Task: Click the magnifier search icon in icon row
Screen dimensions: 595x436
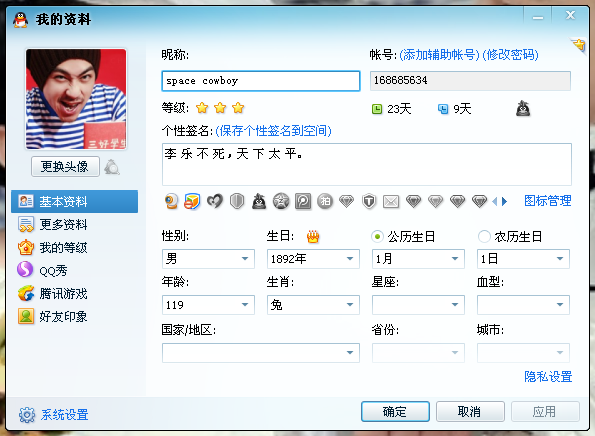Action: coord(303,201)
